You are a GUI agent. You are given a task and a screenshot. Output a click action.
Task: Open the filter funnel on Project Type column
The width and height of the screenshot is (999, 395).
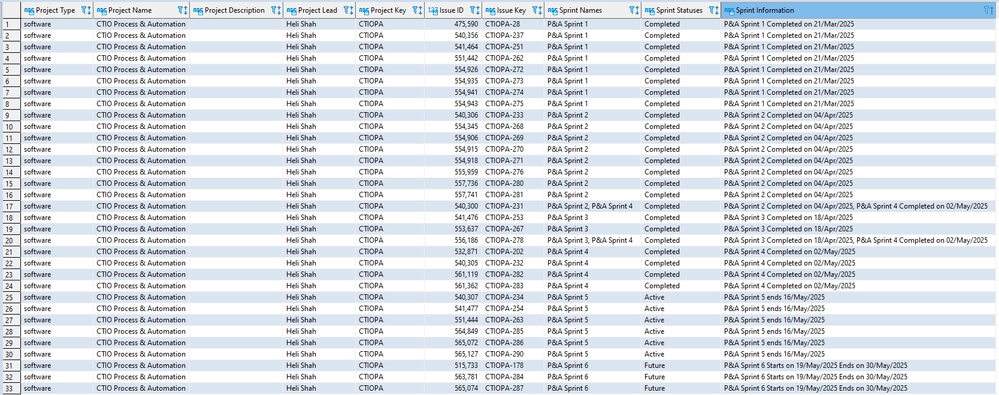tap(83, 10)
